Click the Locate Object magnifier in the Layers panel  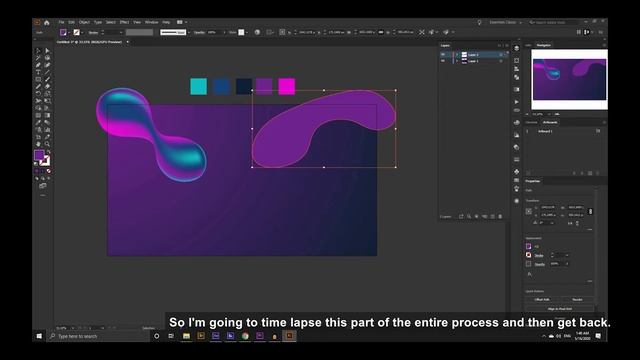pyautogui.click(x=469, y=216)
